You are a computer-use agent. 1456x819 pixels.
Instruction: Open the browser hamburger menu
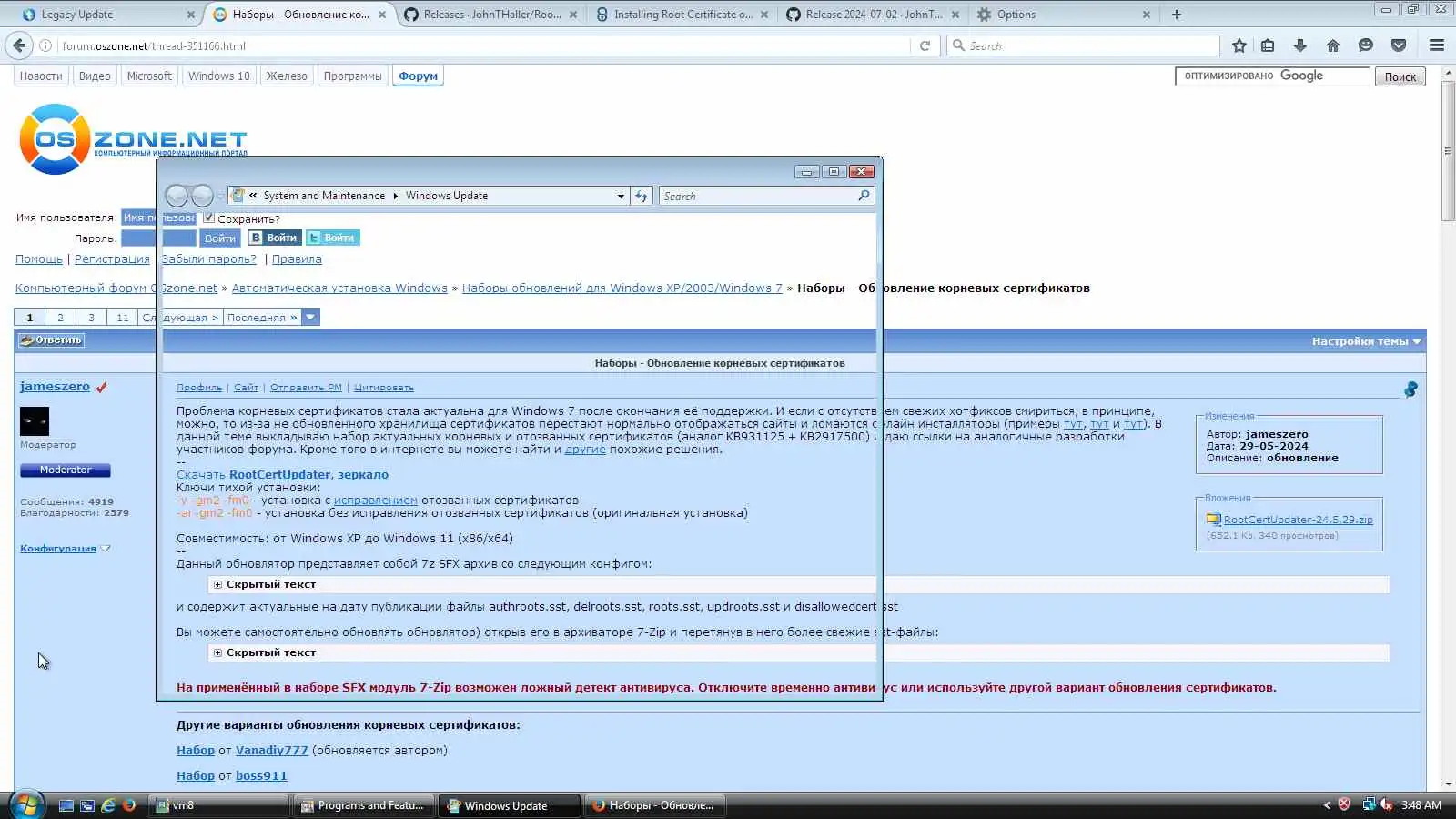coord(1437,45)
